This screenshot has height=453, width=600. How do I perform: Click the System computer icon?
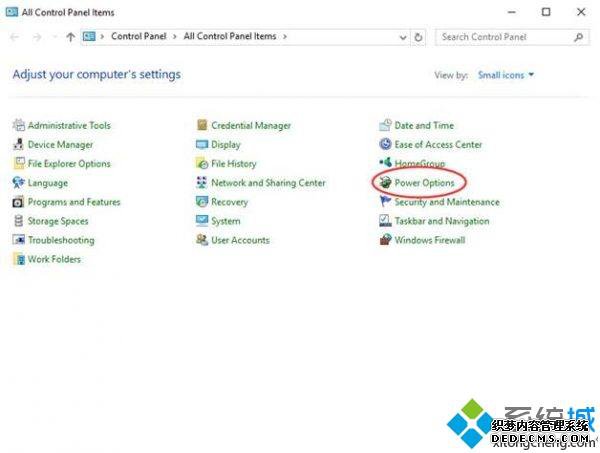pyautogui.click(x=202, y=221)
